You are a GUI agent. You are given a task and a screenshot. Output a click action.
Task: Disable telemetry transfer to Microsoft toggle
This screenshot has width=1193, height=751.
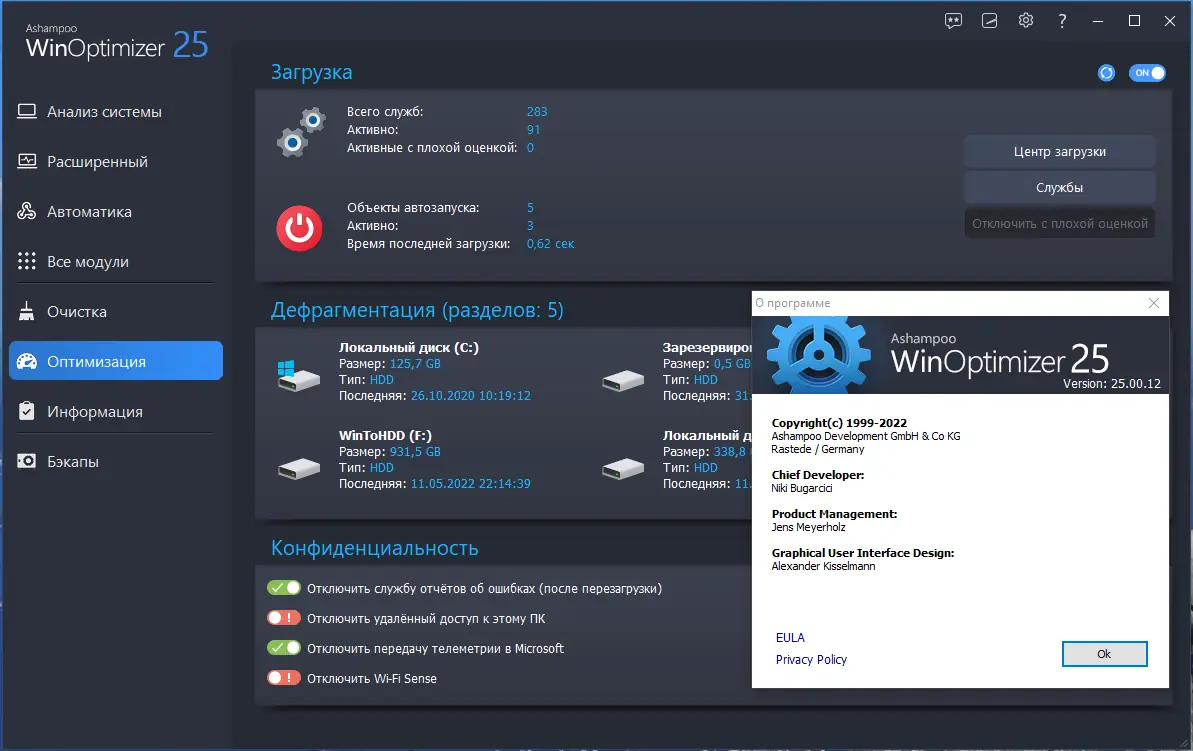(284, 648)
